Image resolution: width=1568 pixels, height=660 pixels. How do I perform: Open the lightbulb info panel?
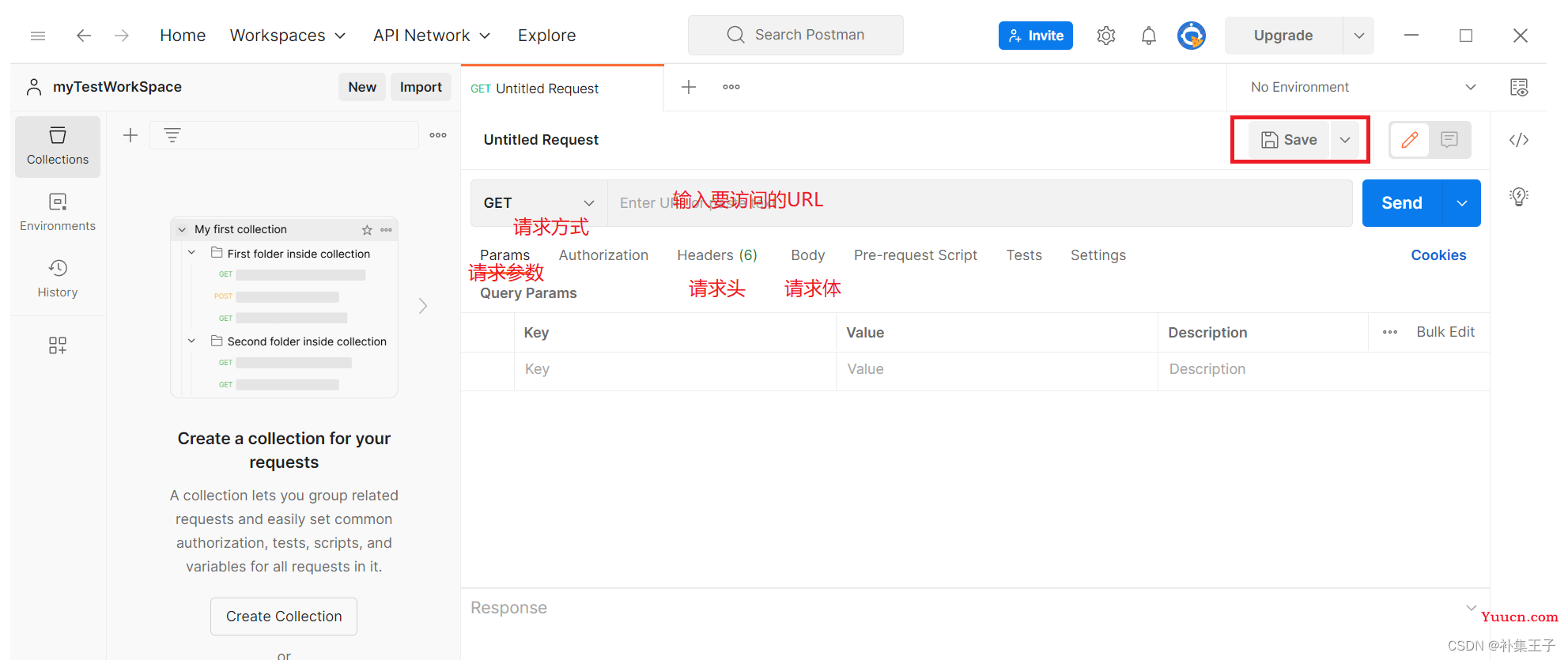1519,196
